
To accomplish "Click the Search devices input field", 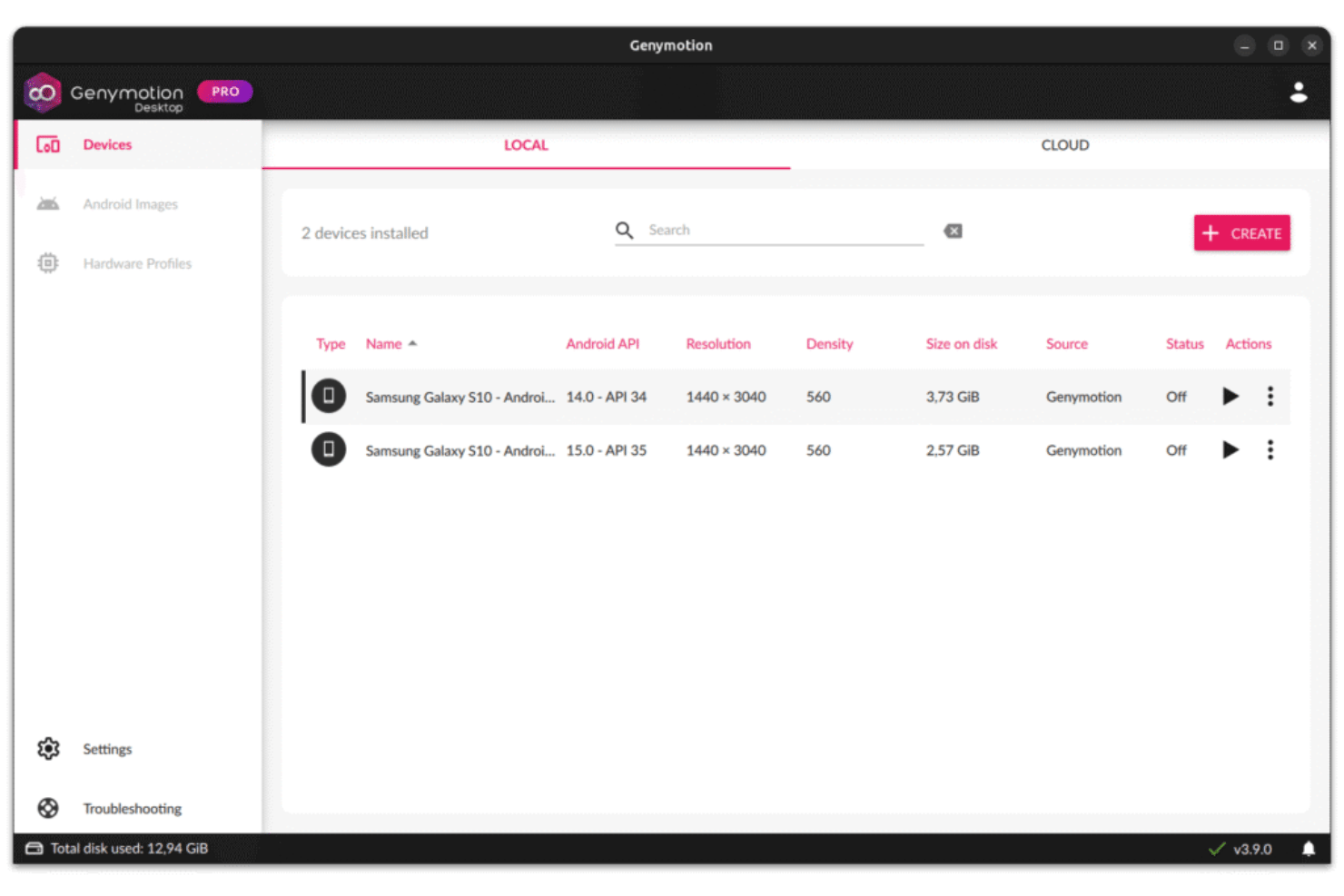I will click(785, 231).
